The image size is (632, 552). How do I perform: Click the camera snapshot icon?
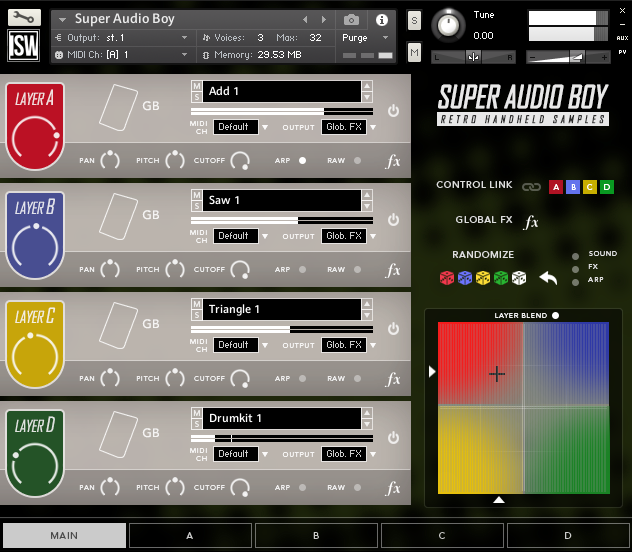(x=351, y=20)
